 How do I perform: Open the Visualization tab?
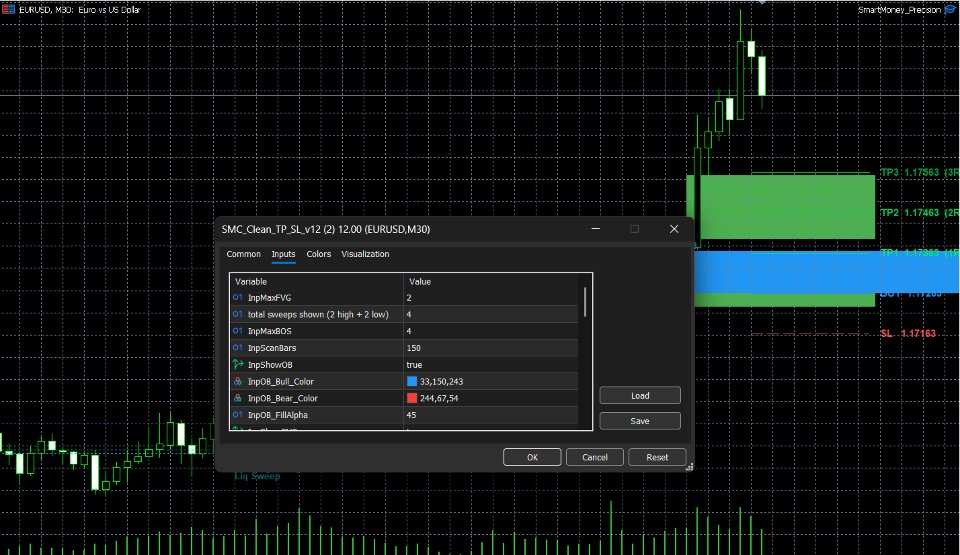(x=365, y=254)
